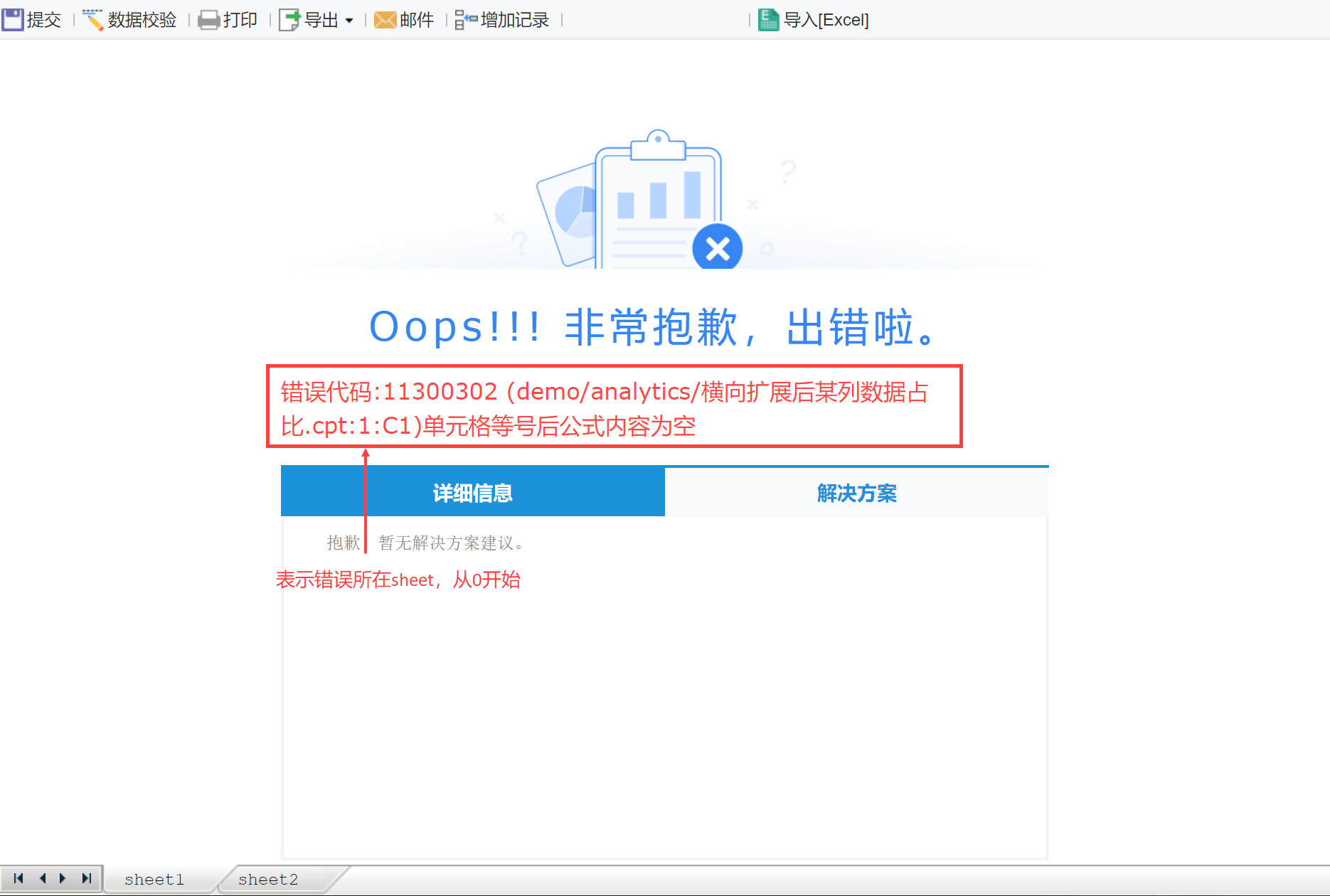
Task: Jump to last sheet with navigation arrow
Action: [x=86, y=878]
